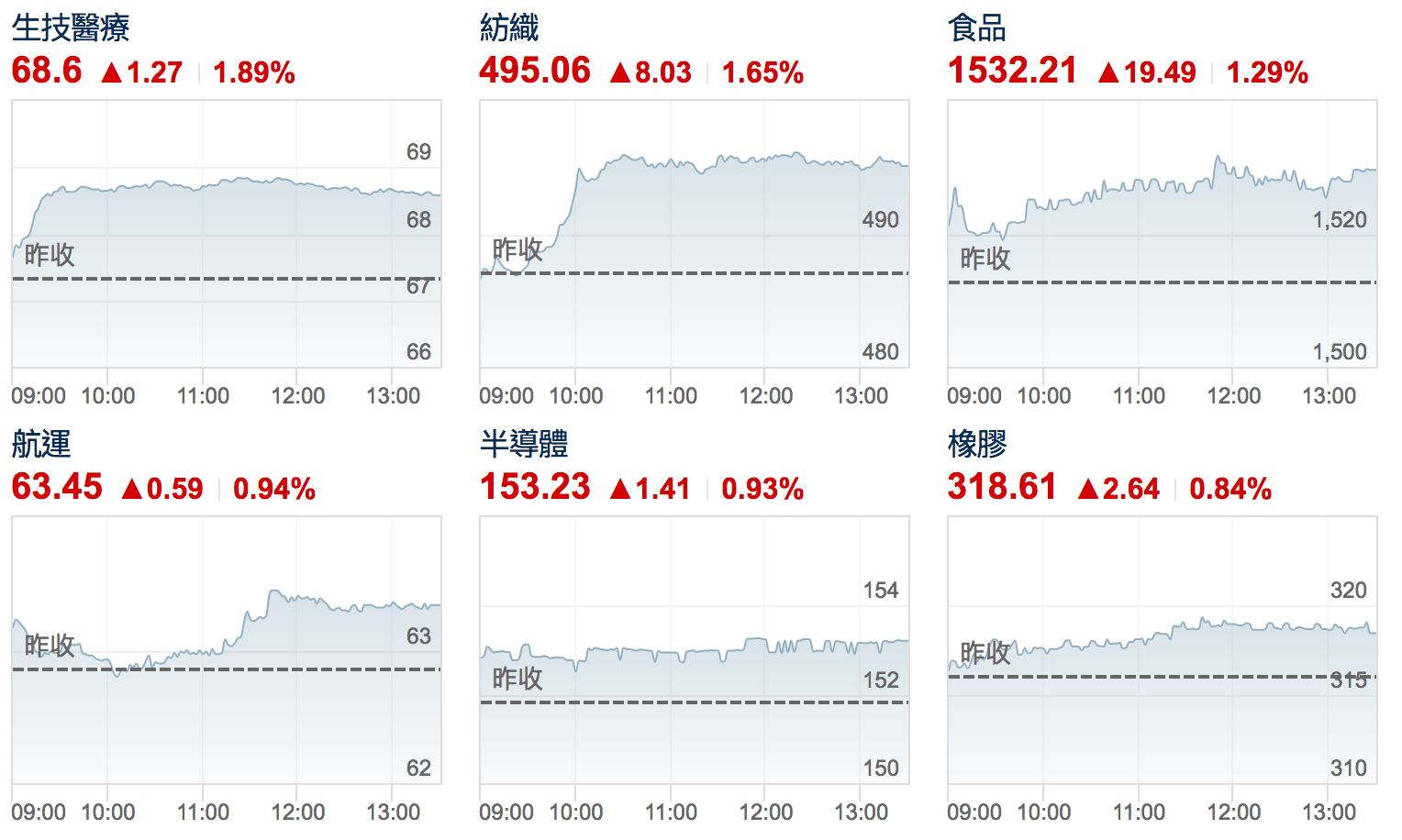Open the 航運 sector heading link
1402x840 pixels.
(41, 444)
